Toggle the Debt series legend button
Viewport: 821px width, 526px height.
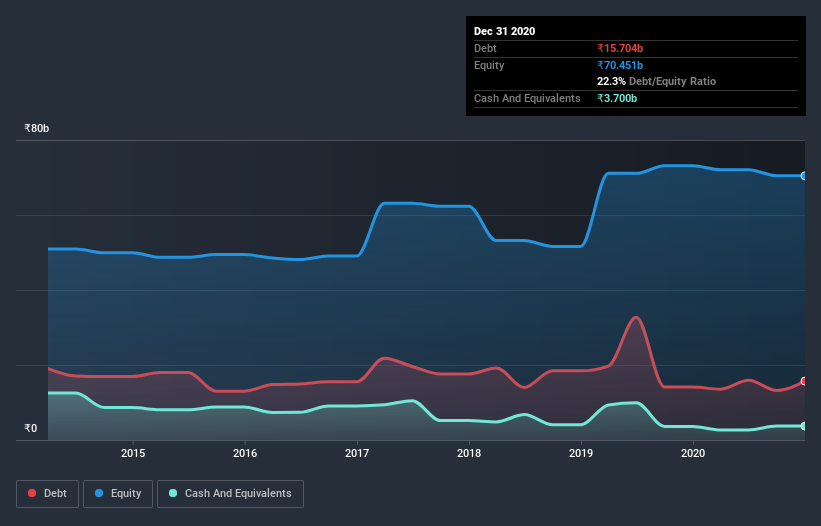[x=48, y=494]
